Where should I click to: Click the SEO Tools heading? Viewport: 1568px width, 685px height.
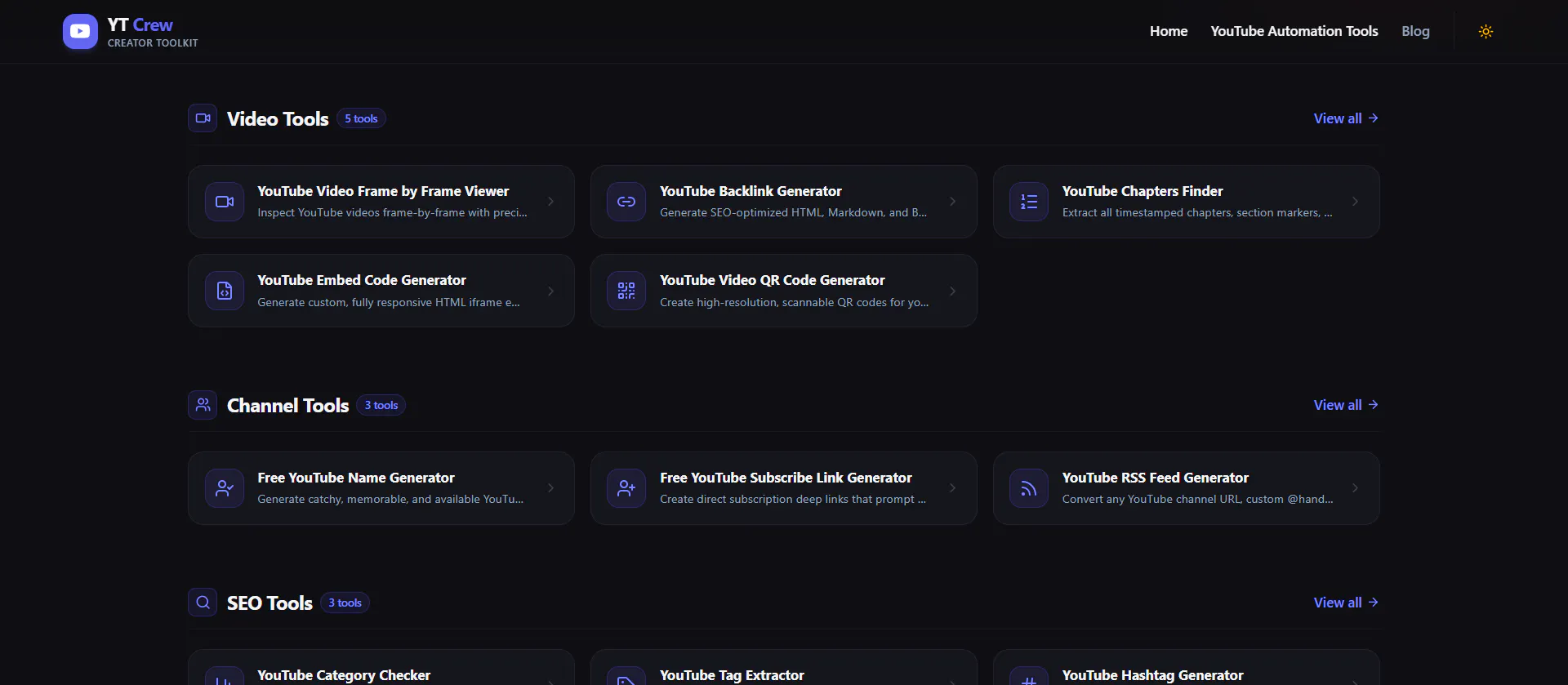(x=269, y=603)
